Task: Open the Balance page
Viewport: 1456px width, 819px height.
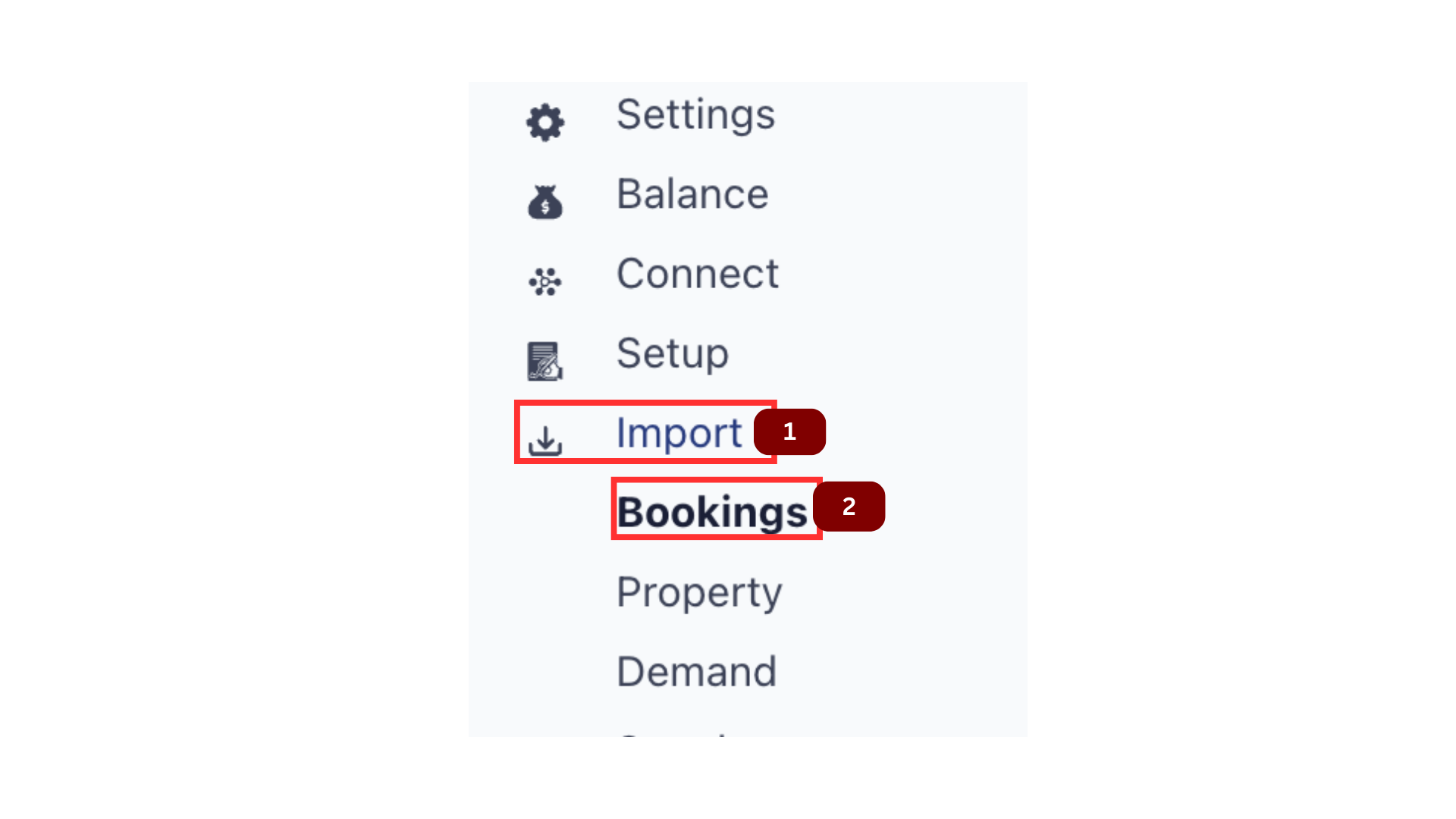Action: click(x=692, y=194)
